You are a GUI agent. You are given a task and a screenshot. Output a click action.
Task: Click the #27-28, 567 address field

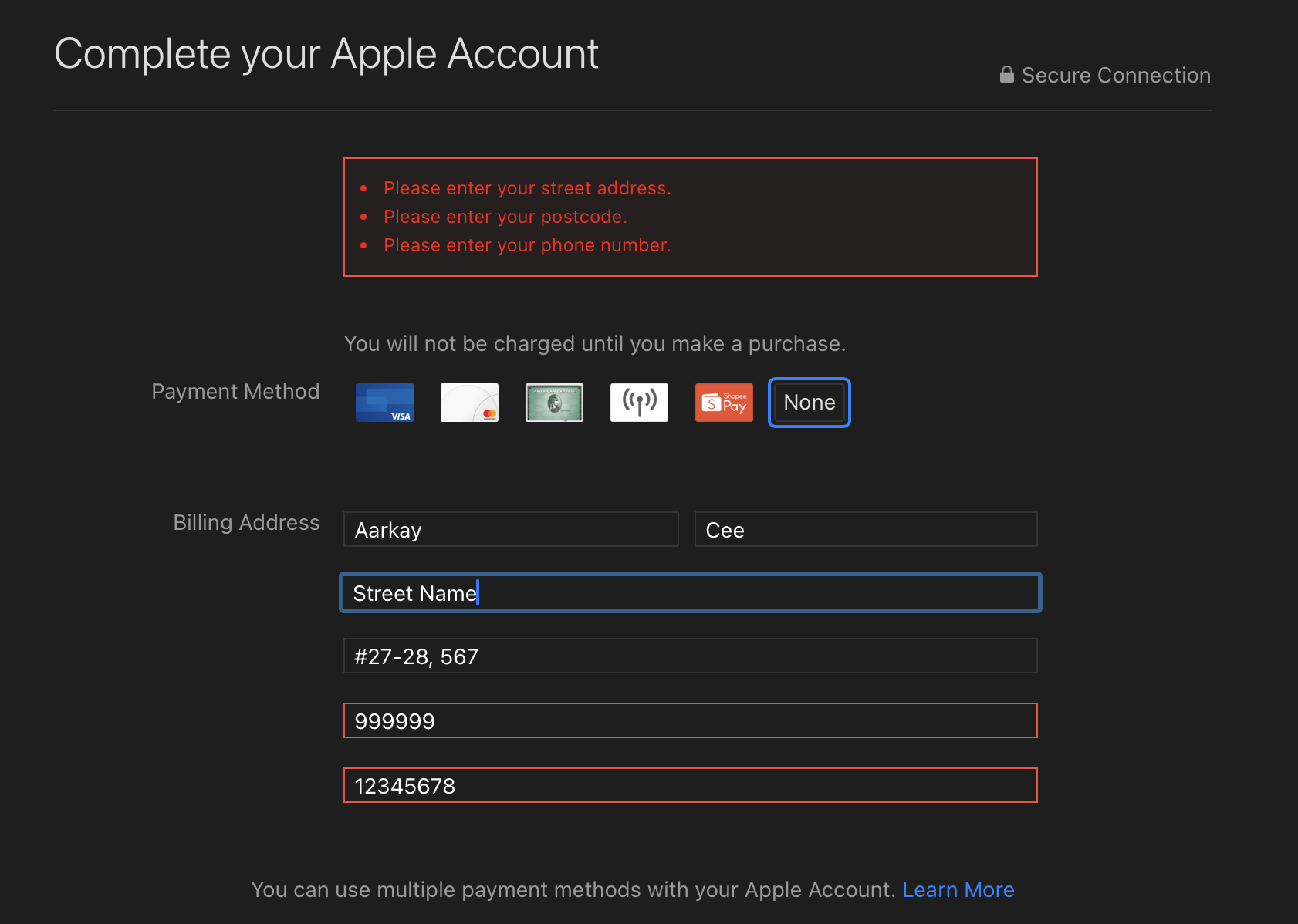coord(691,656)
